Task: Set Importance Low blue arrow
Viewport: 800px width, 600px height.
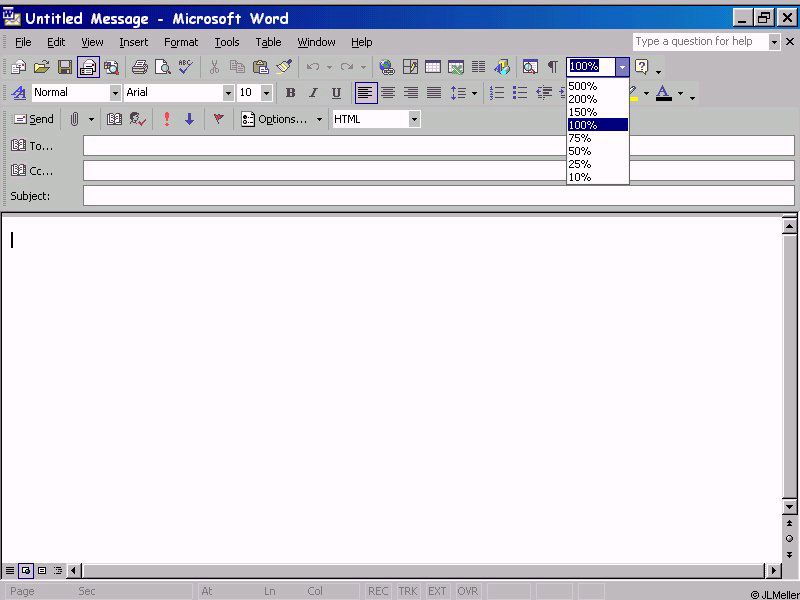Action: pos(190,119)
